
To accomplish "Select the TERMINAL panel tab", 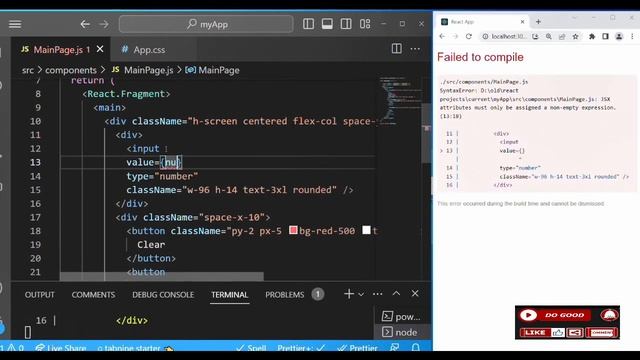I will click(229, 295).
